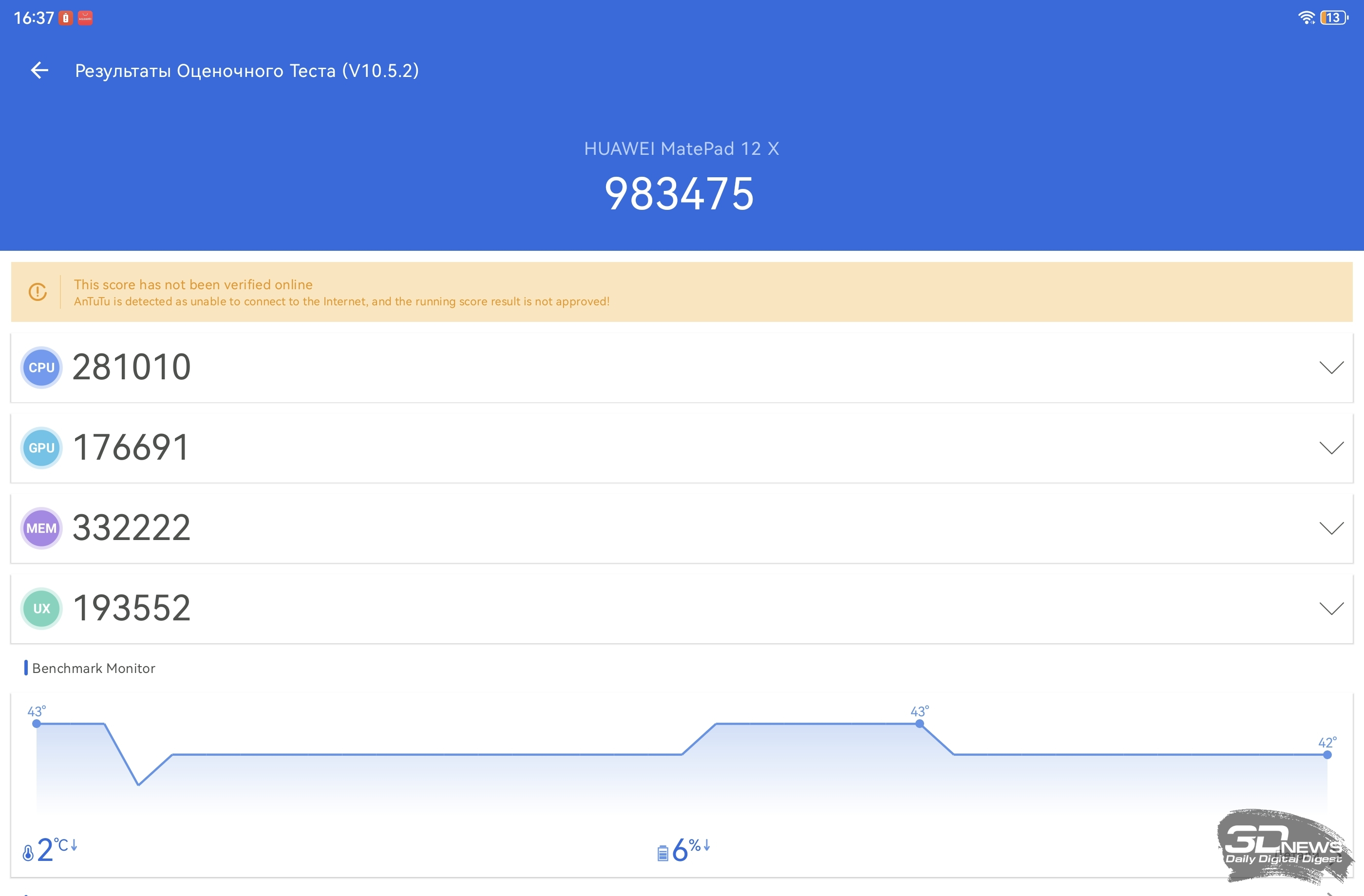
Task: Click the GPU score badge icon
Action: (x=41, y=448)
